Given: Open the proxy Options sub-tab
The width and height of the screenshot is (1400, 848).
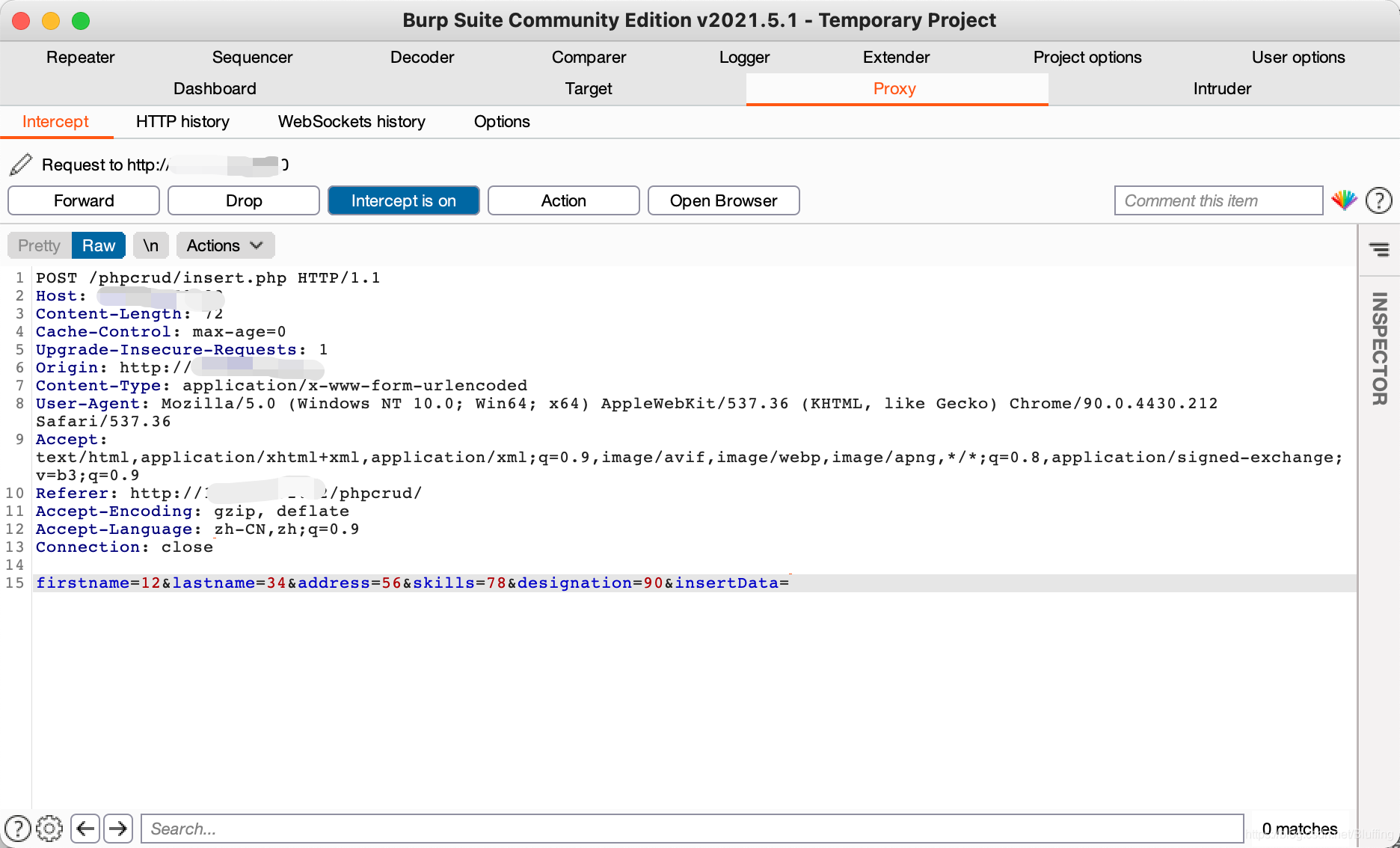Looking at the screenshot, I should coord(503,121).
